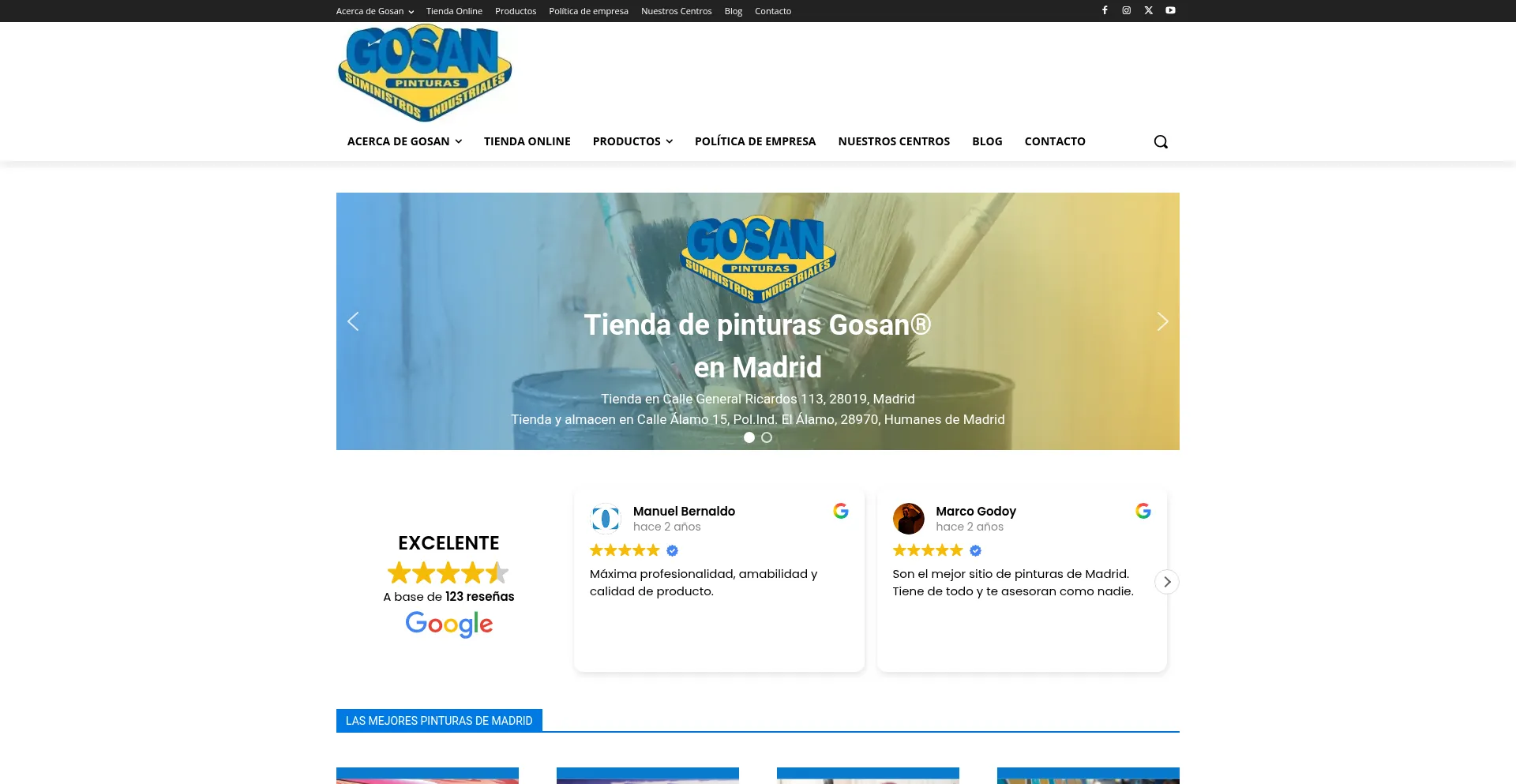1516x784 pixels.
Task: Expand PRODUCTOS main menu dropdown
Action: [x=633, y=141]
